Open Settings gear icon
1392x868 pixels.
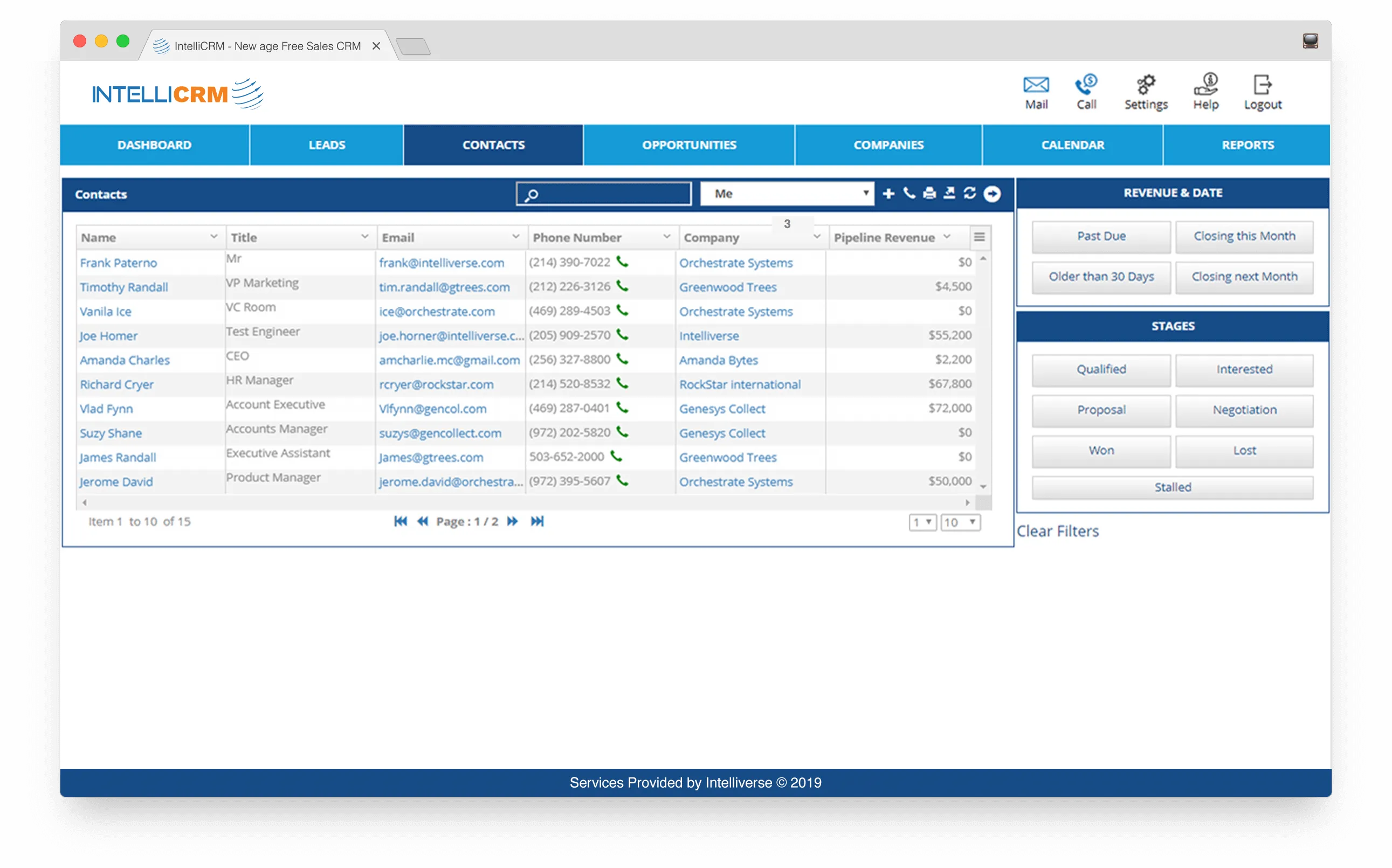point(1146,91)
